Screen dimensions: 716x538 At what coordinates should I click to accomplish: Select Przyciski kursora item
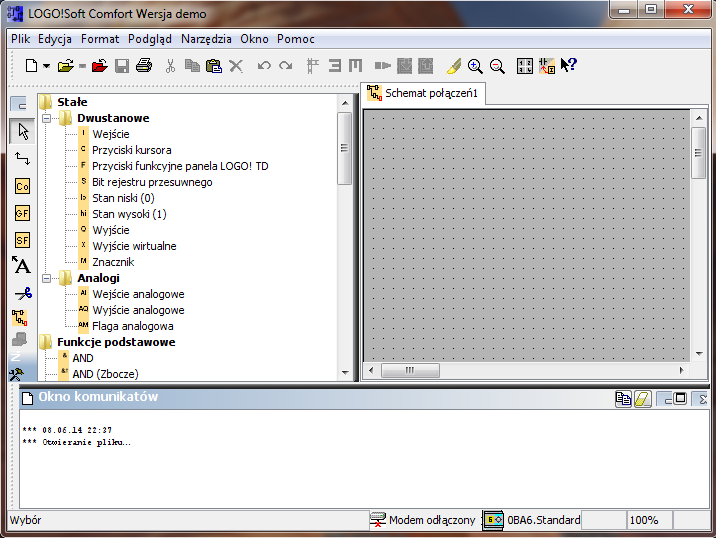coord(132,150)
